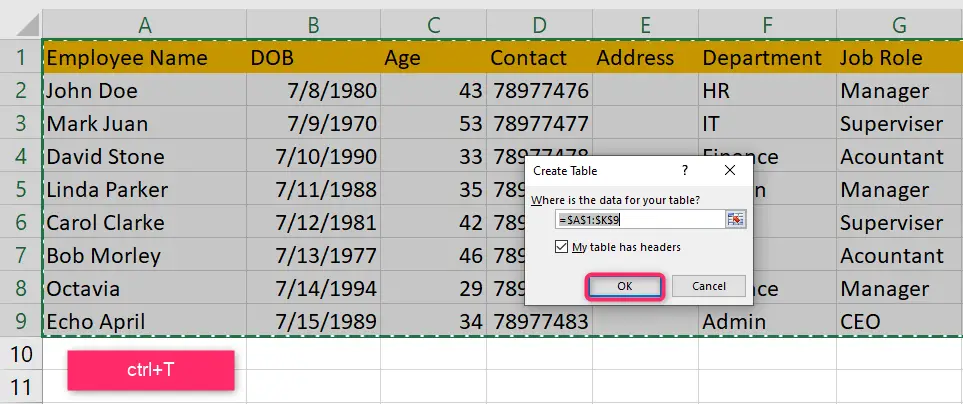
Task: Select column A header
Action: (144, 25)
